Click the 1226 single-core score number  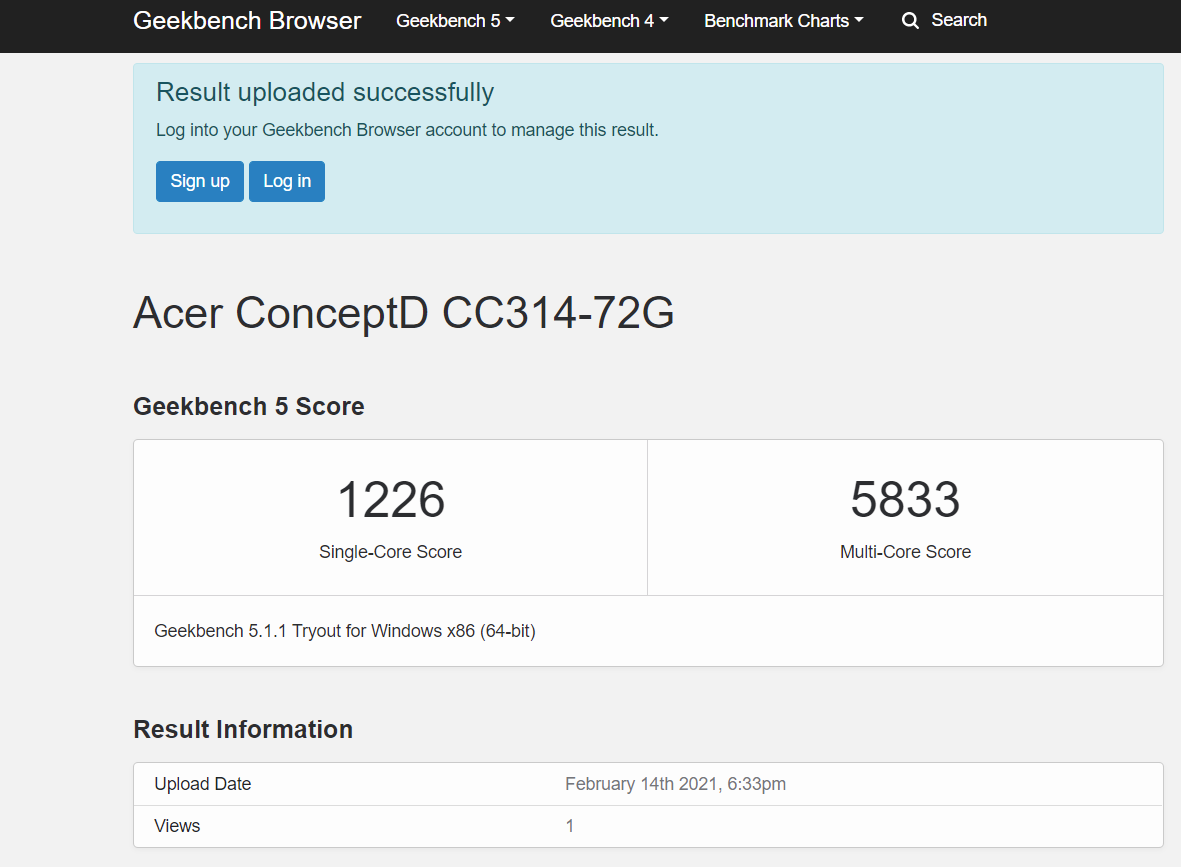click(390, 500)
